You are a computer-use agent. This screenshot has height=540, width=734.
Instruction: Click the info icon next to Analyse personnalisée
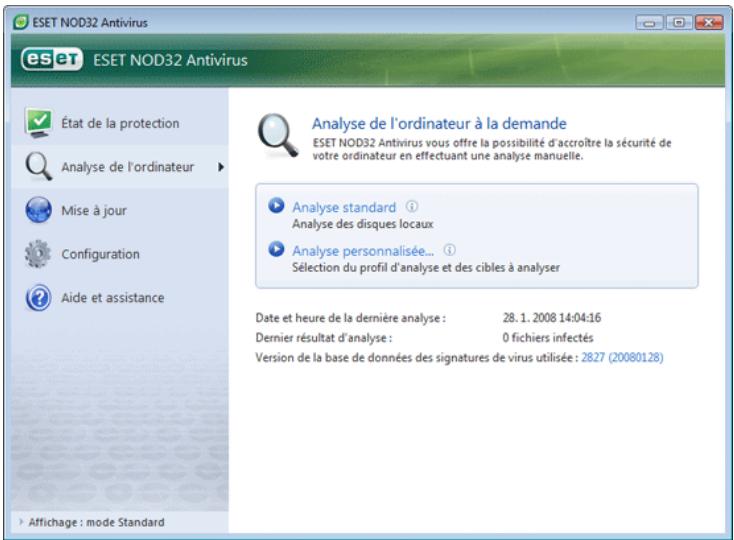(x=449, y=250)
